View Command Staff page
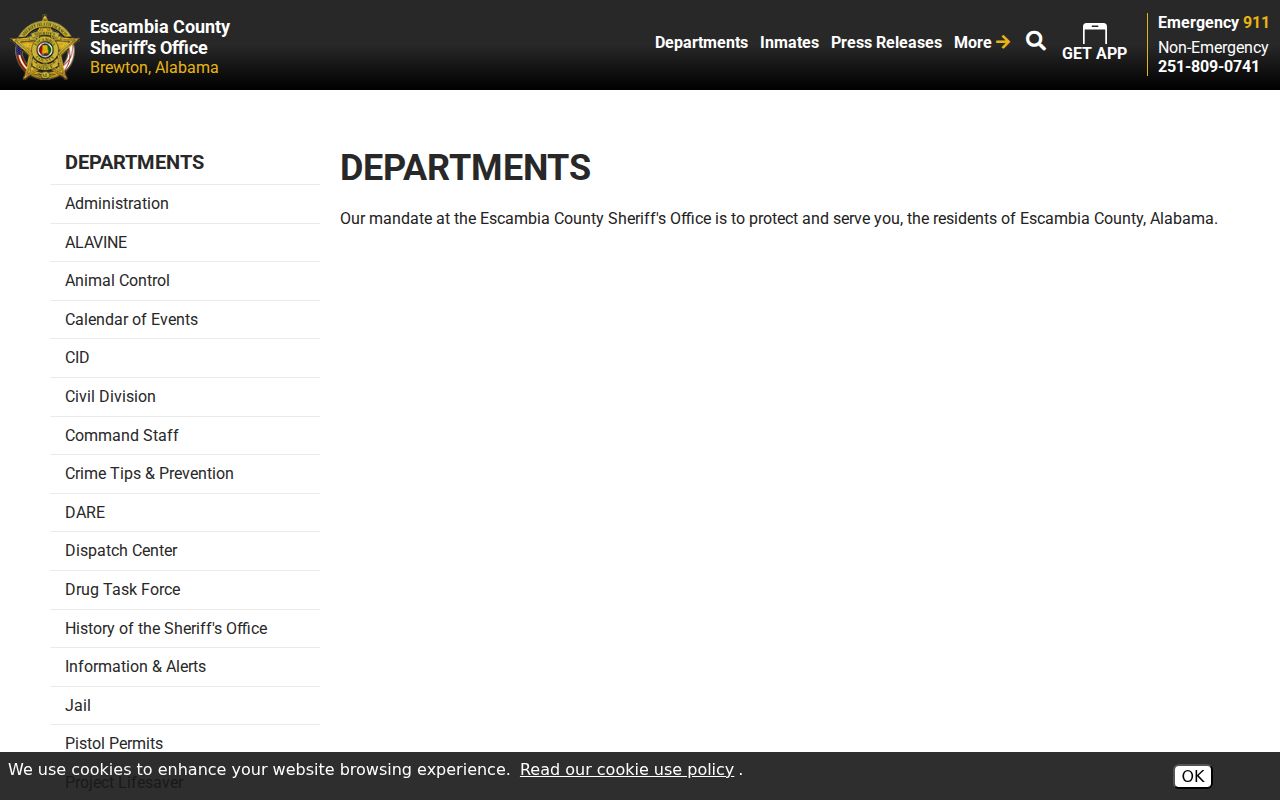Viewport: 1280px width, 800px height. [185, 436]
